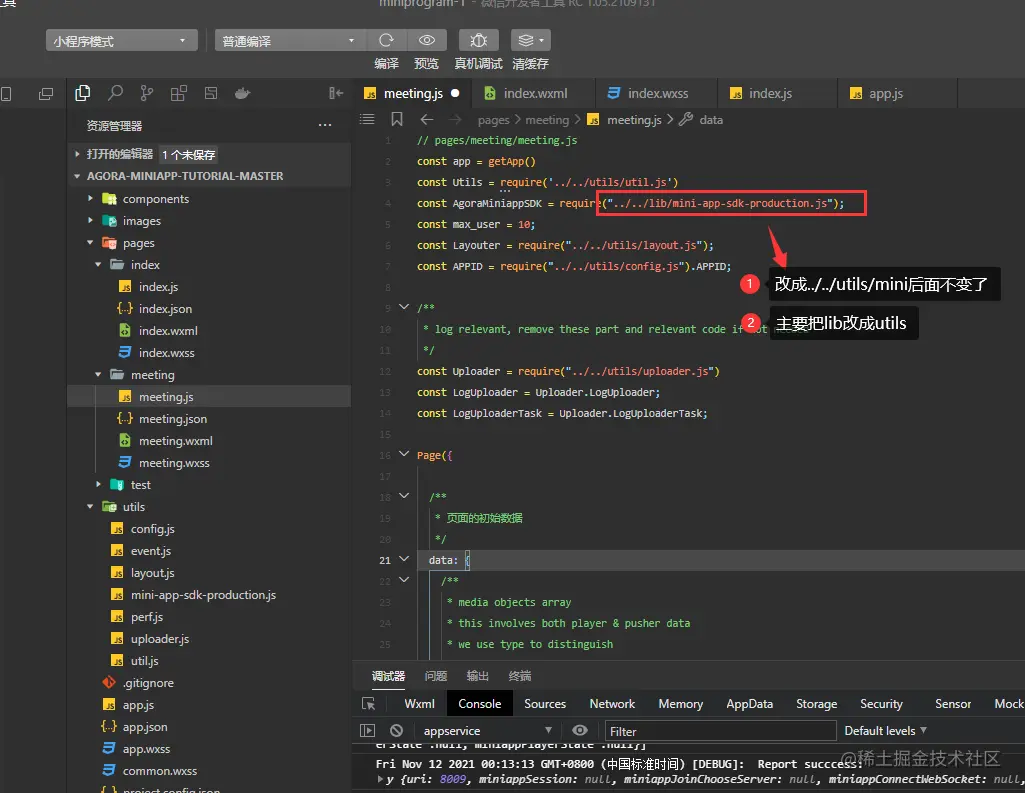
Task: Click the outline list icon near breadcrumb
Action: (367, 120)
